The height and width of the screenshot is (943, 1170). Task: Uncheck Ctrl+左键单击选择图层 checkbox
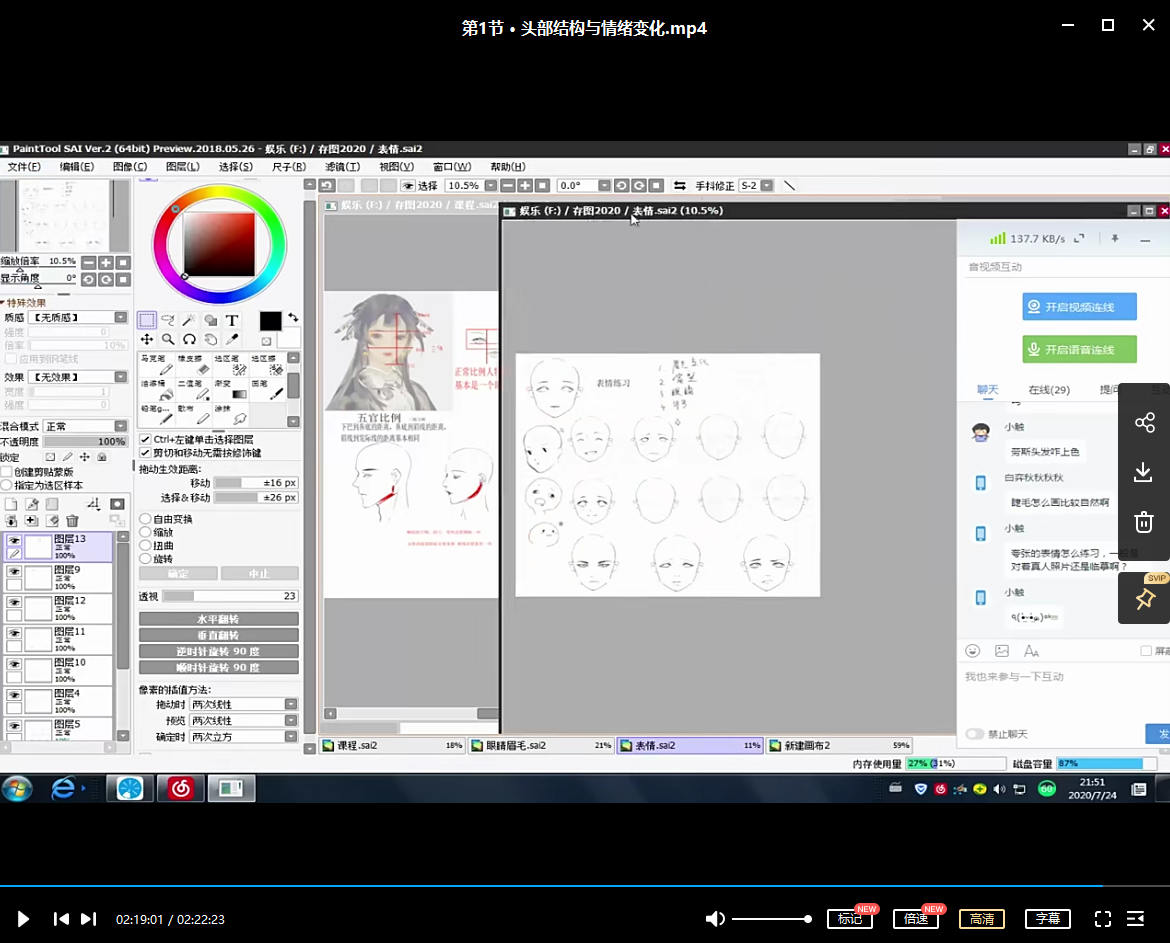tap(146, 439)
